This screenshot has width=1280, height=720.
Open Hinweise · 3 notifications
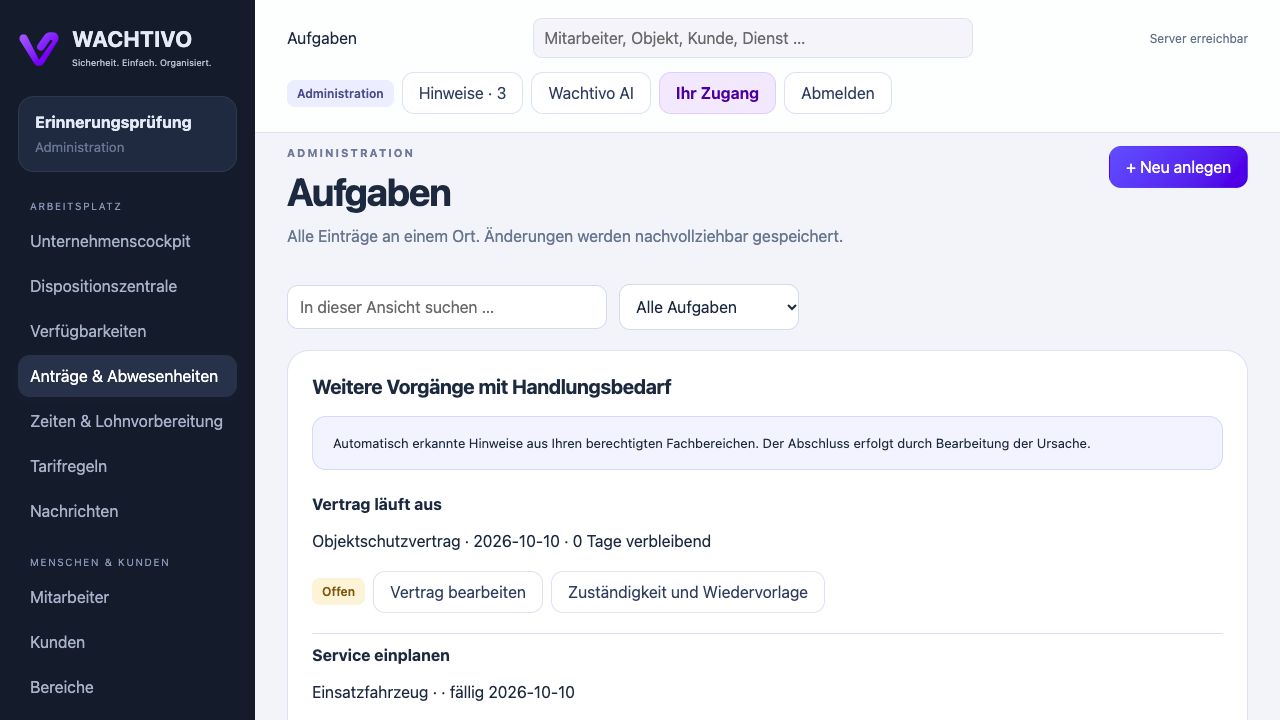(x=462, y=93)
